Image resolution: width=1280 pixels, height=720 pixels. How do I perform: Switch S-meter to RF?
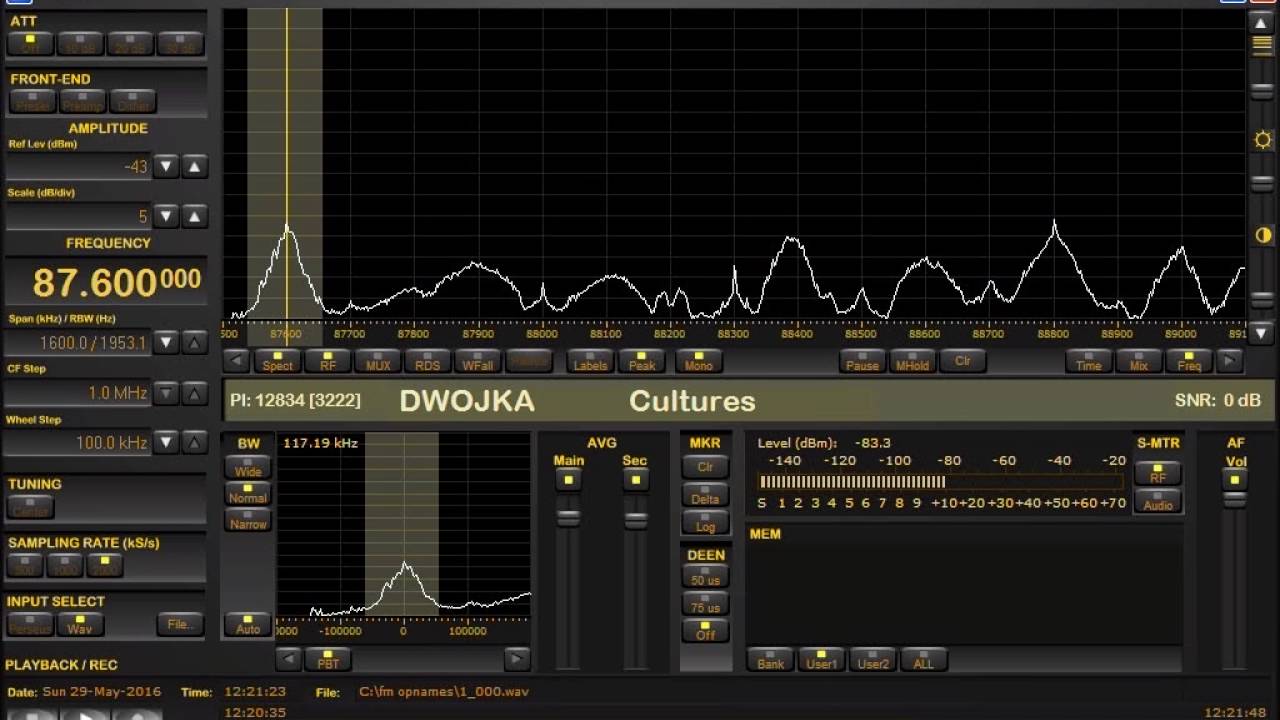[x=1158, y=474]
